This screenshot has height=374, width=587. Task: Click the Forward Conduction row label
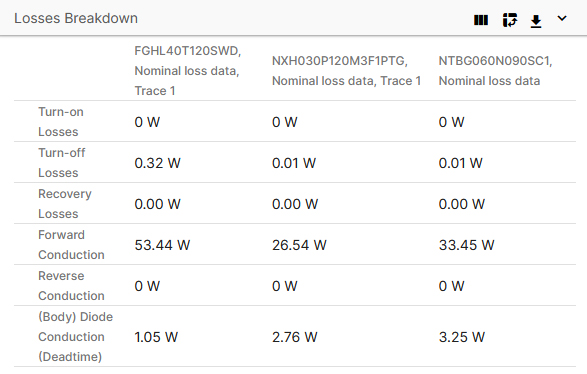71,244
